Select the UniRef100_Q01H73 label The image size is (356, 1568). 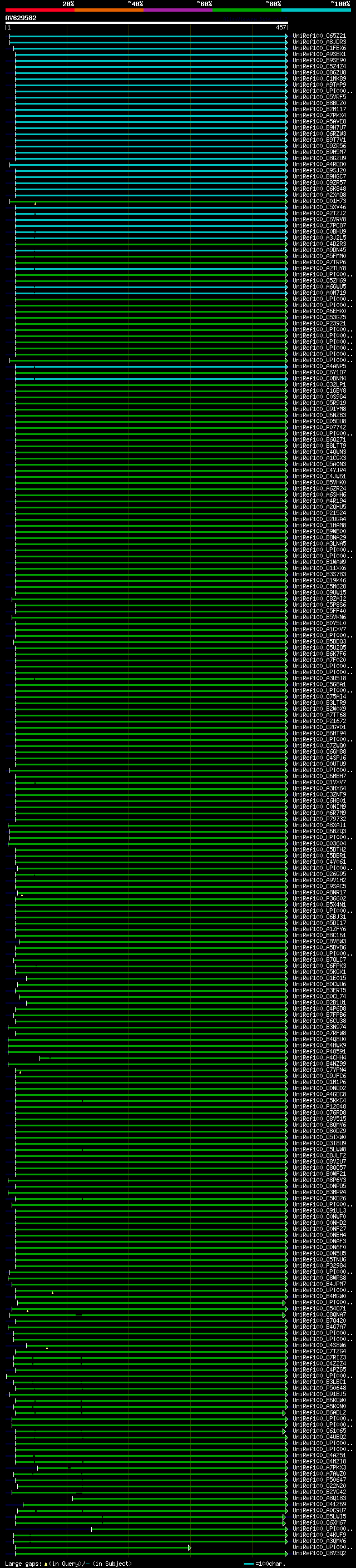(319, 201)
